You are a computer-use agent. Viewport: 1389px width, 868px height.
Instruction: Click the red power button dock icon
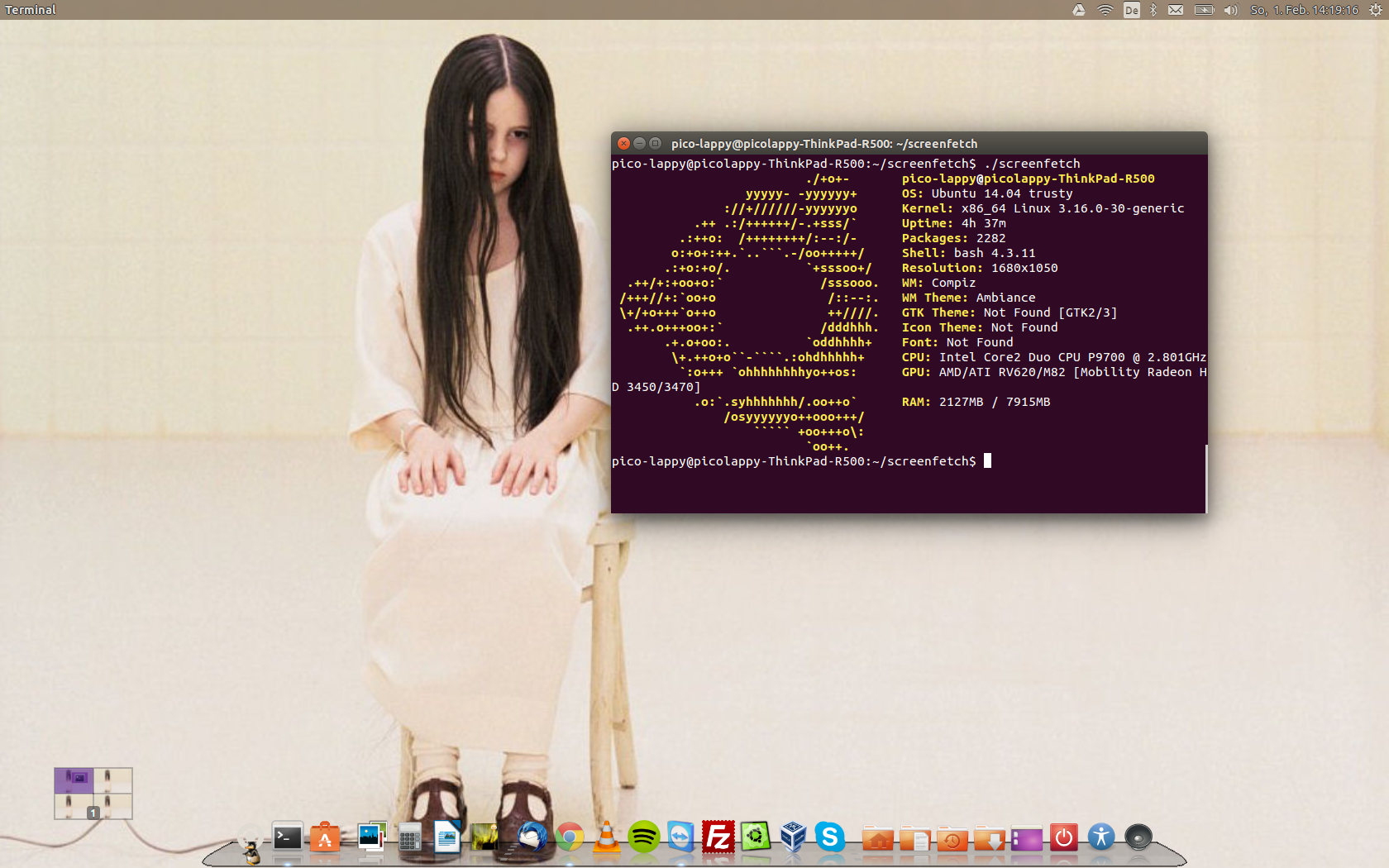tap(1063, 837)
